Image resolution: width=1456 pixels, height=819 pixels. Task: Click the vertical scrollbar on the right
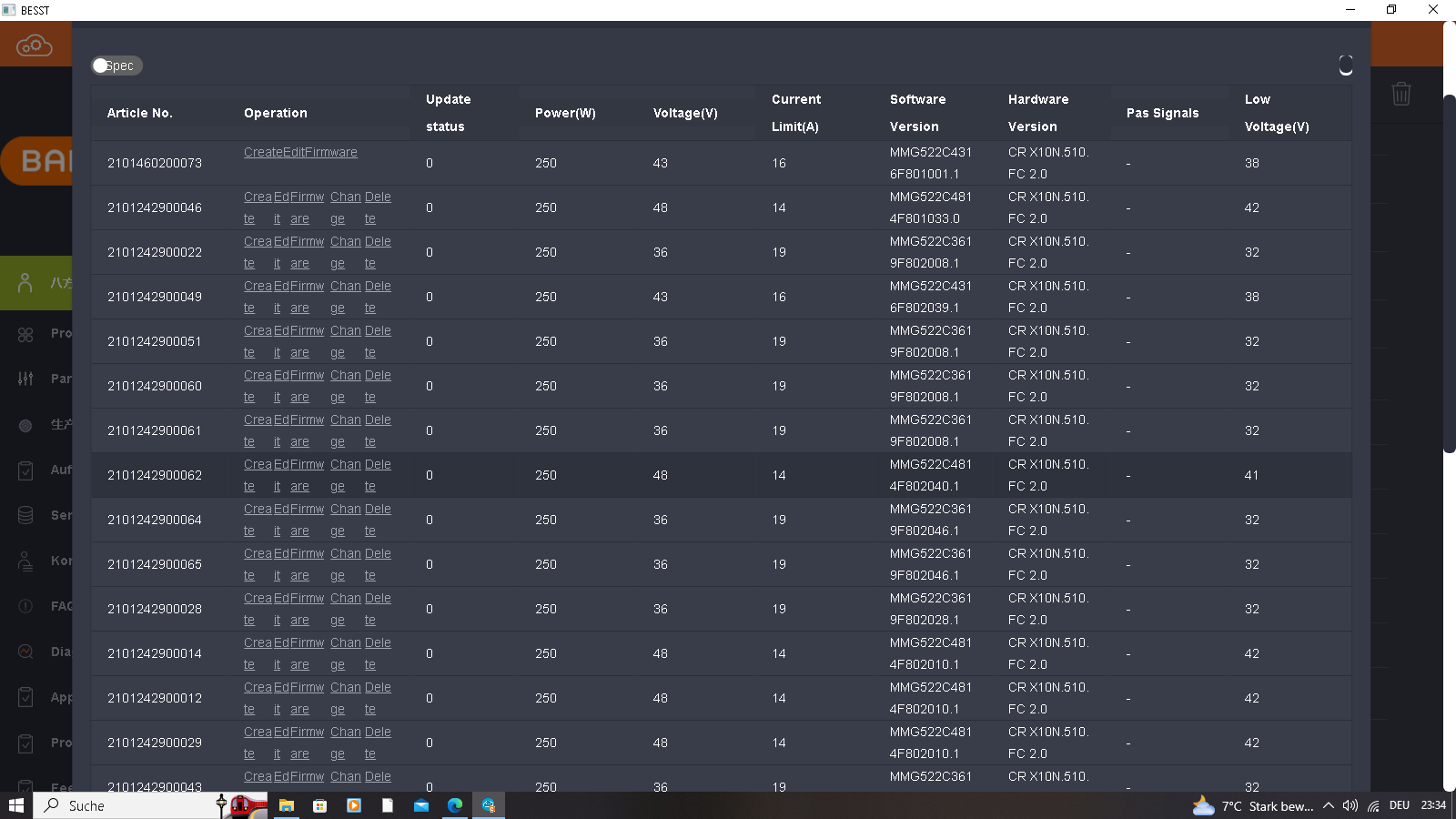(1450, 273)
